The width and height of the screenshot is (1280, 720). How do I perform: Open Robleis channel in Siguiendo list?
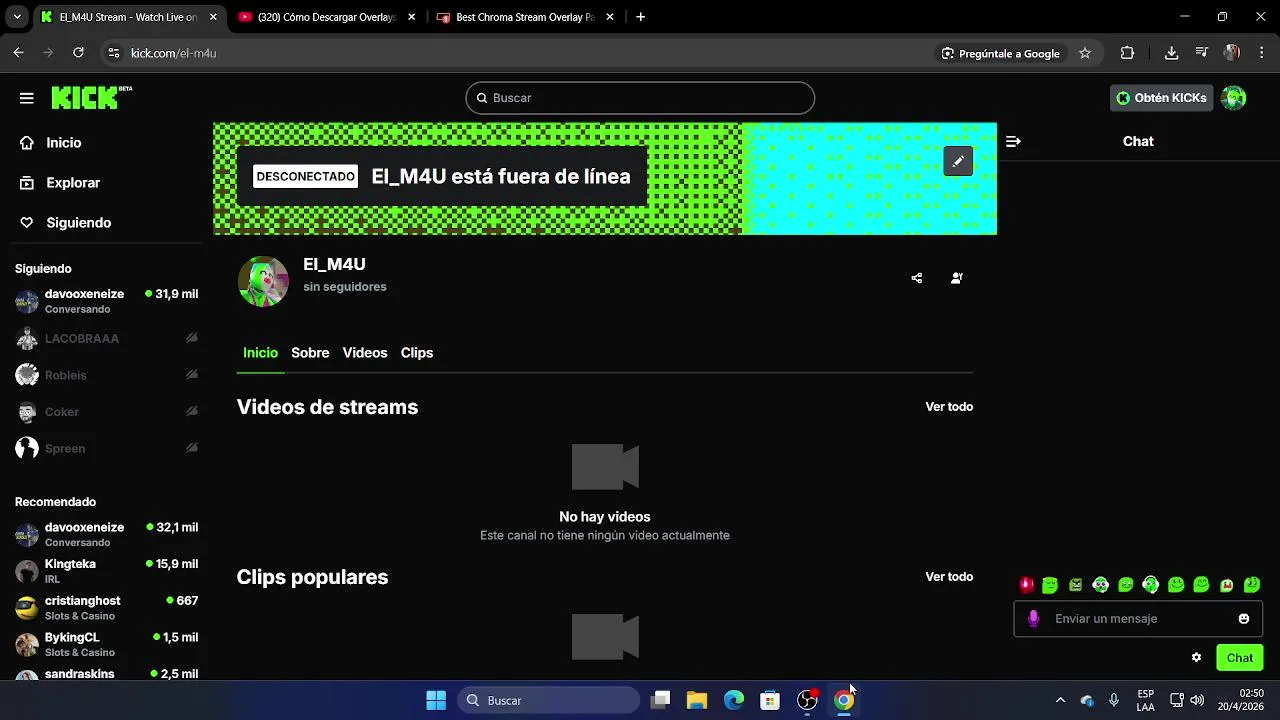[x=106, y=375]
